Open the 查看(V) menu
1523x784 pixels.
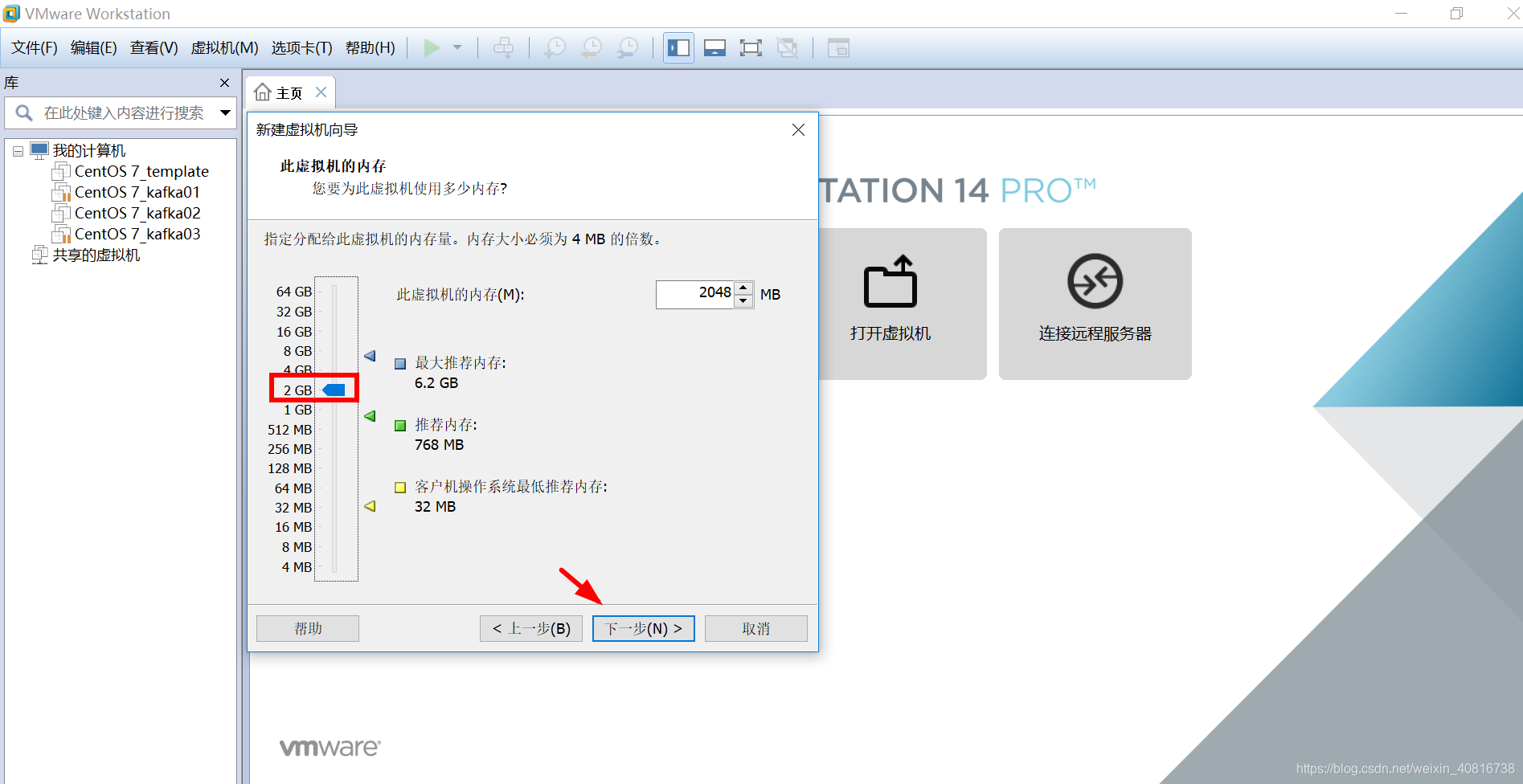(x=154, y=47)
